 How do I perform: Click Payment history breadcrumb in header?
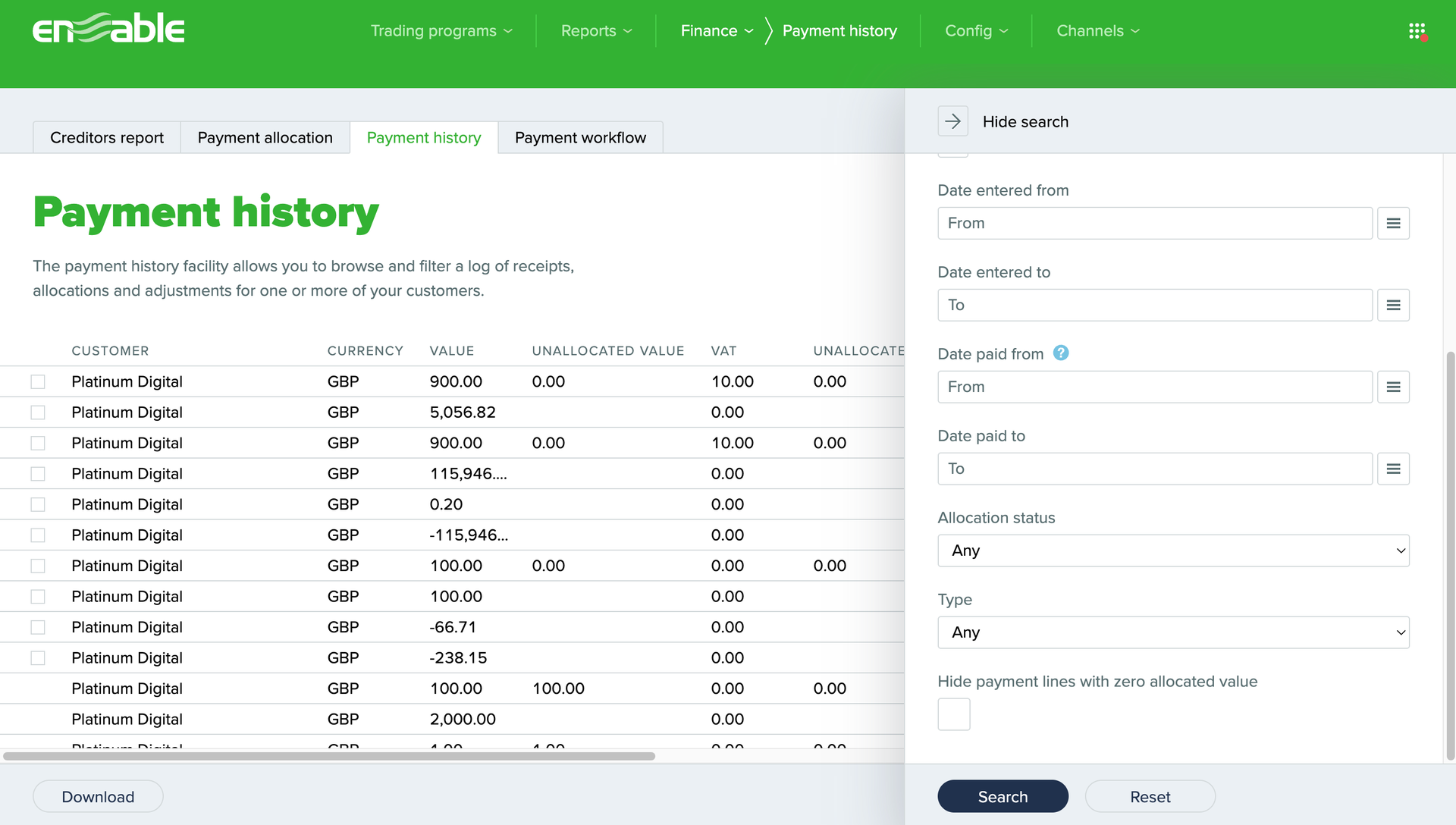click(839, 31)
